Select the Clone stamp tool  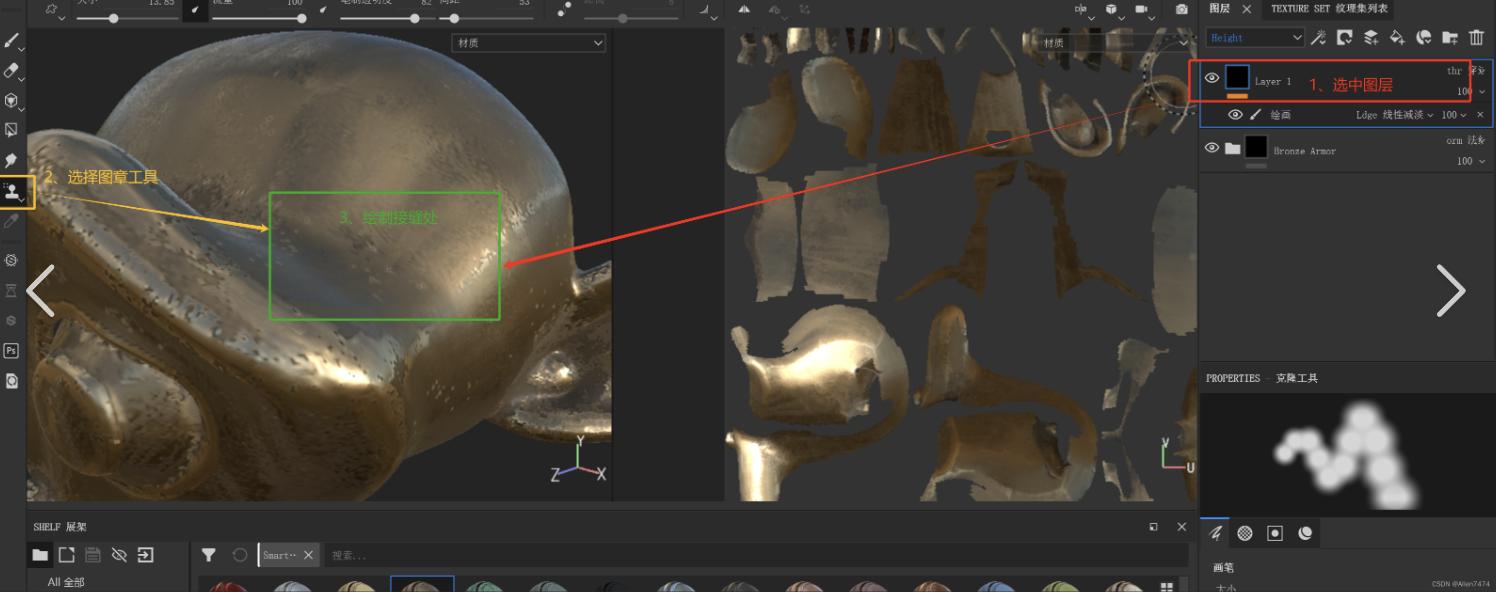13,191
